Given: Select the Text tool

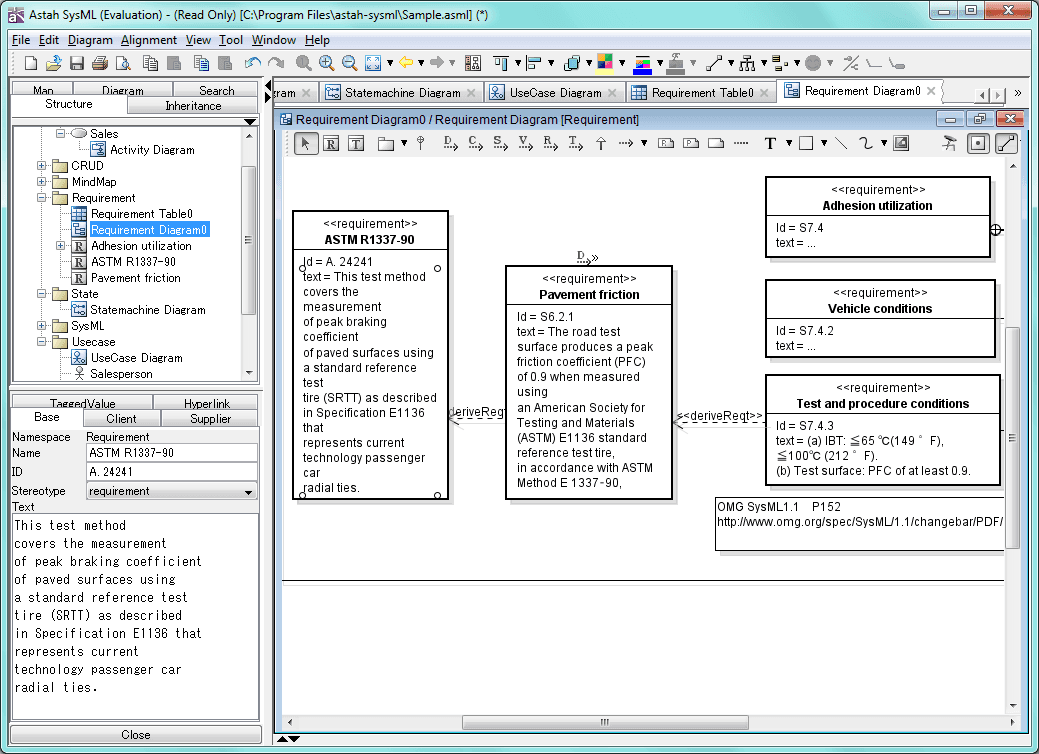Looking at the screenshot, I should pyautogui.click(x=770, y=143).
